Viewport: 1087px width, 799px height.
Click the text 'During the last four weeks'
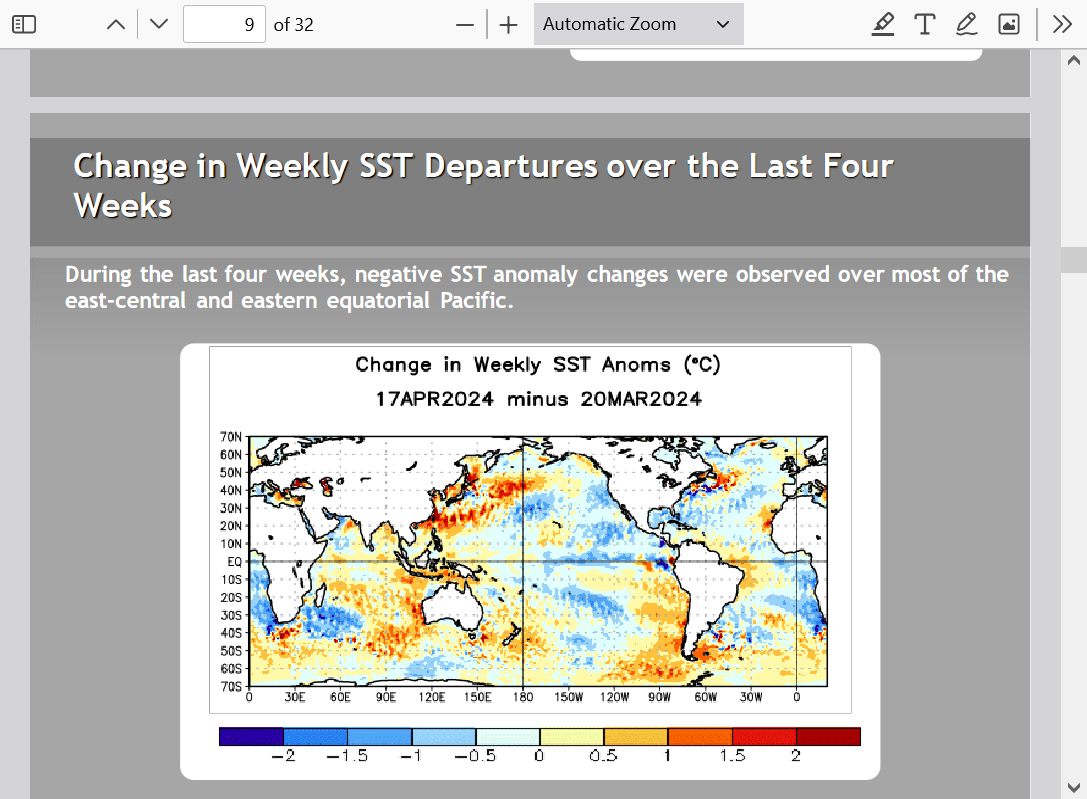(203, 274)
